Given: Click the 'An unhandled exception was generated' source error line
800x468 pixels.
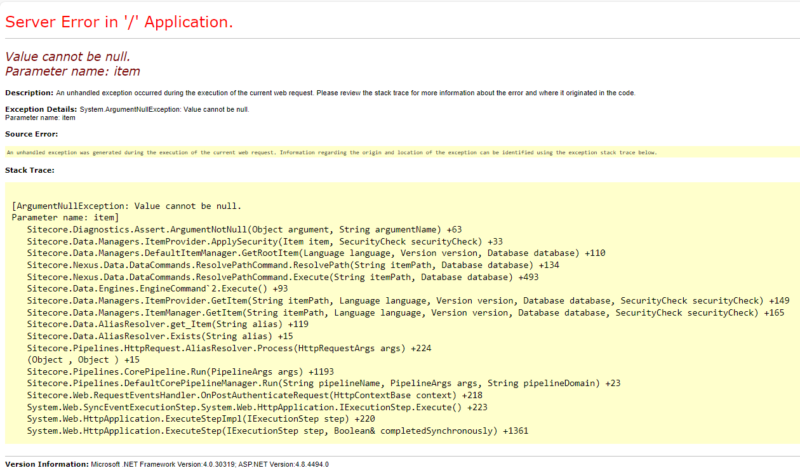Looking at the screenshot, I should click(332, 153).
